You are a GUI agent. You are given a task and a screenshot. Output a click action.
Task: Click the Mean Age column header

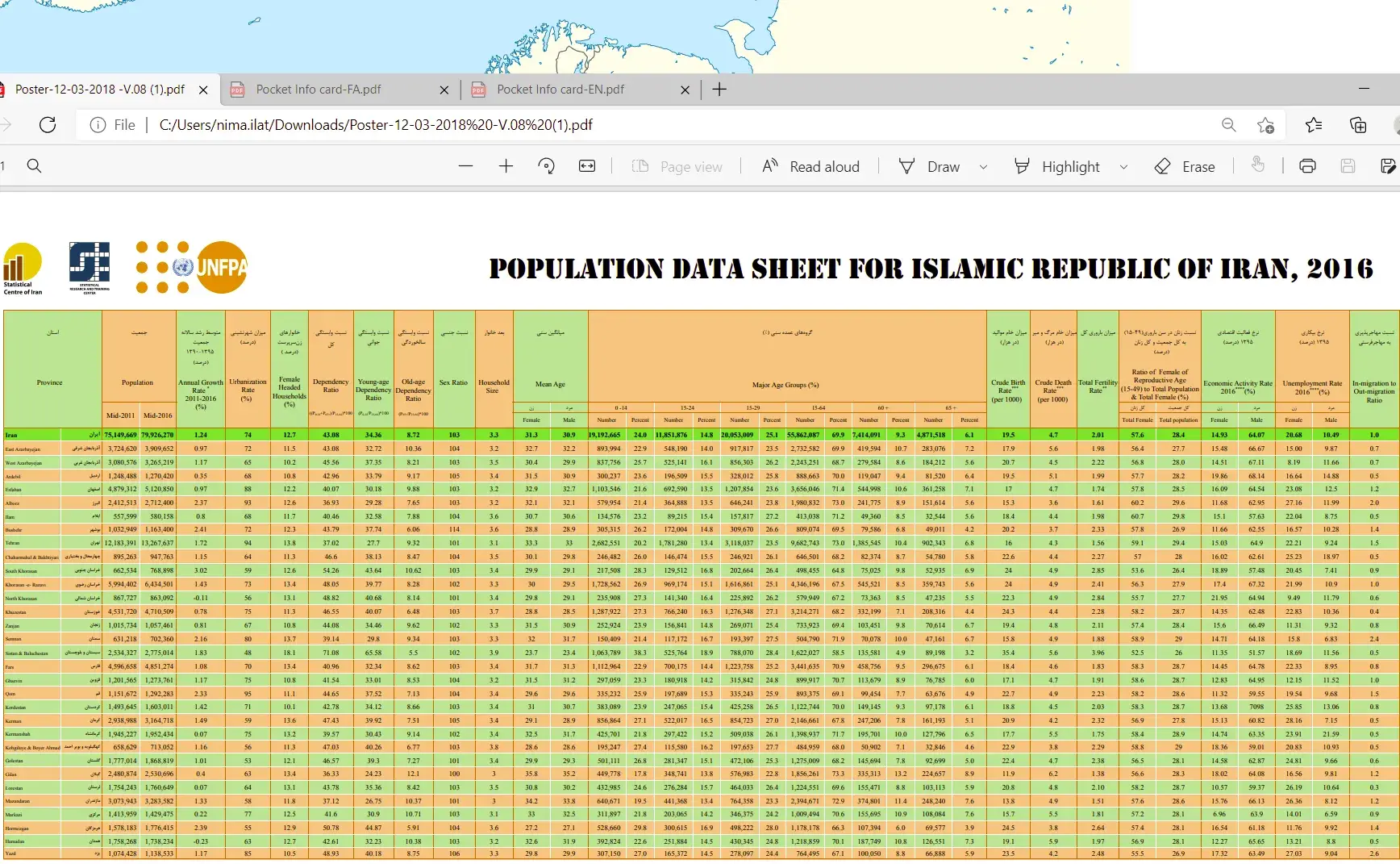click(550, 384)
